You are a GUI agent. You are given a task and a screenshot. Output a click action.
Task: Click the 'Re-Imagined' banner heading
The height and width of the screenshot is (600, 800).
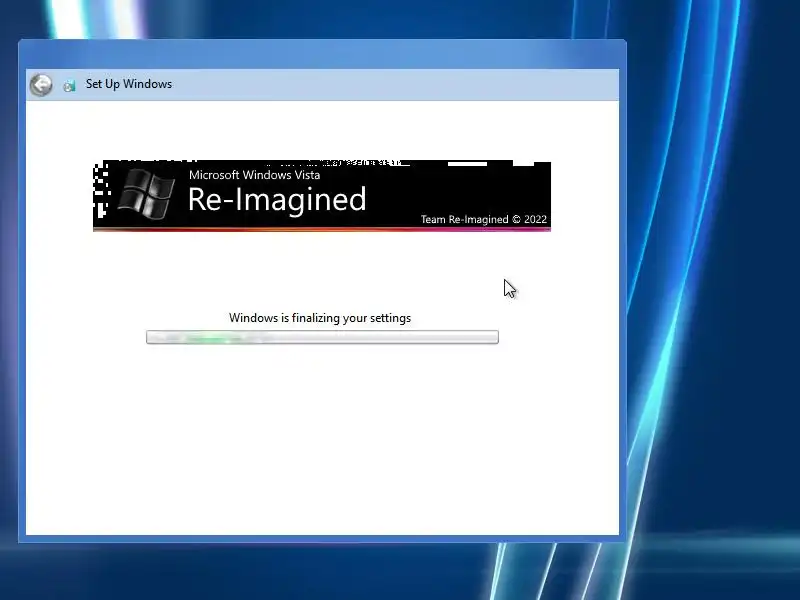[x=277, y=199]
